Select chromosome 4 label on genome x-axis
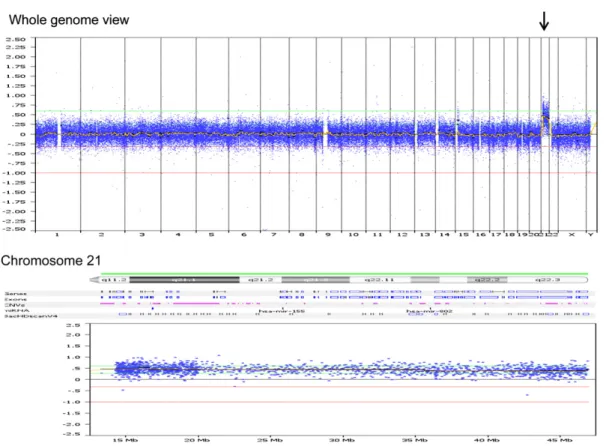615x446 pixels. (178, 235)
